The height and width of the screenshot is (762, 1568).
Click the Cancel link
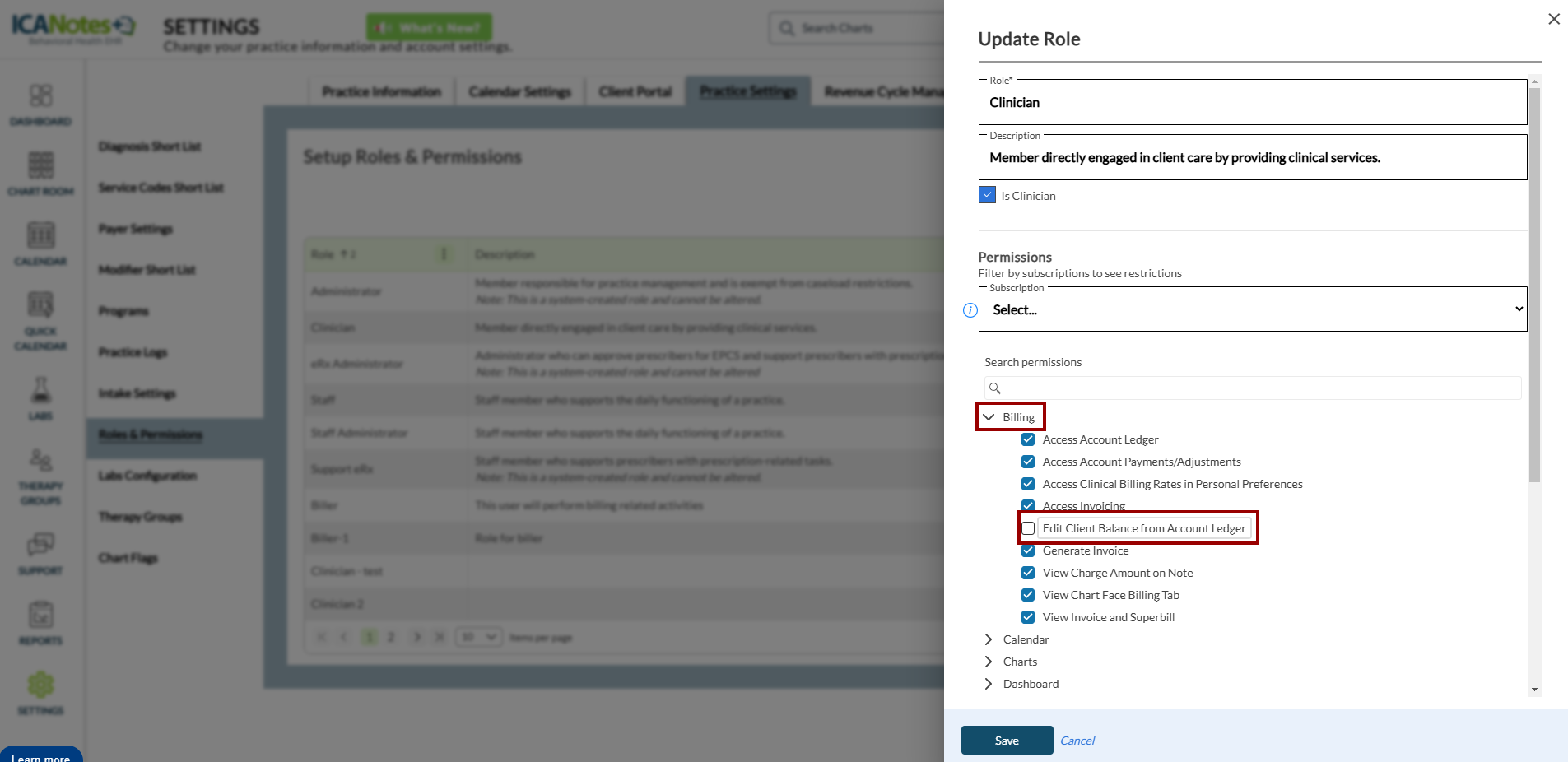tap(1077, 741)
